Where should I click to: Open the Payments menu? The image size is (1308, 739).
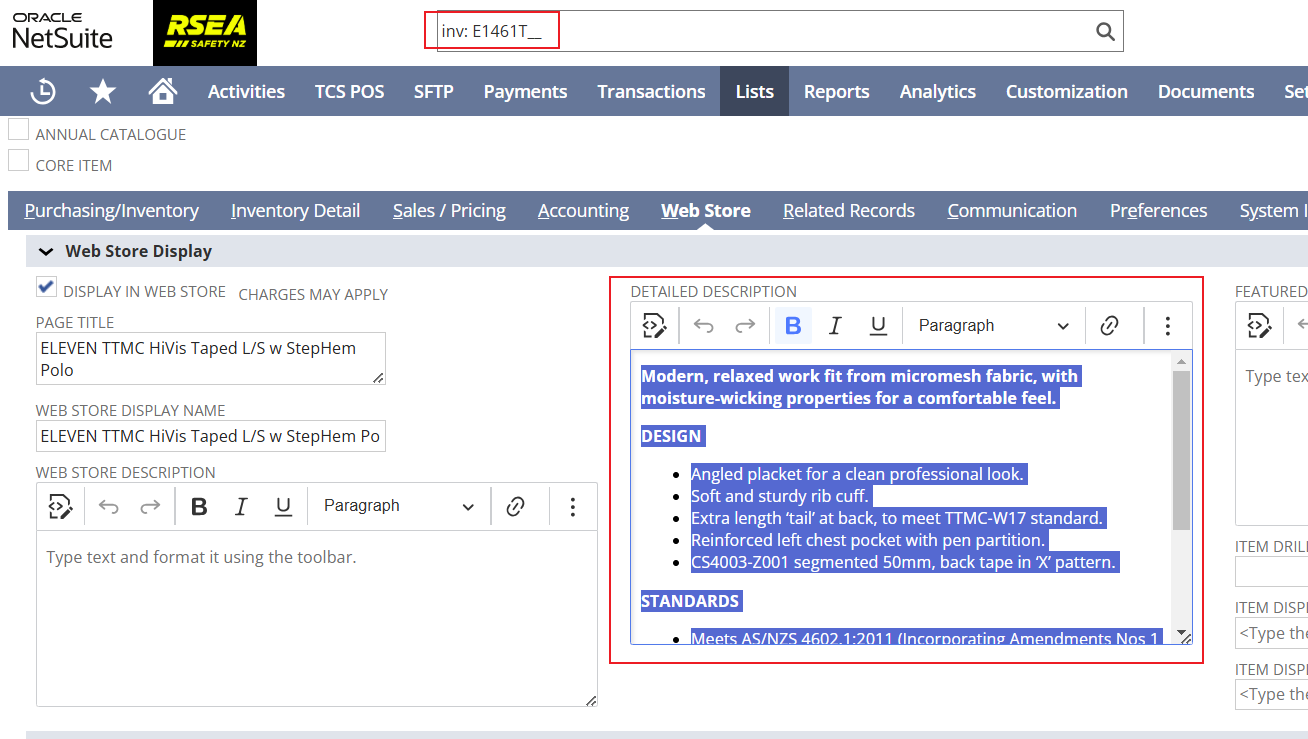coord(525,91)
